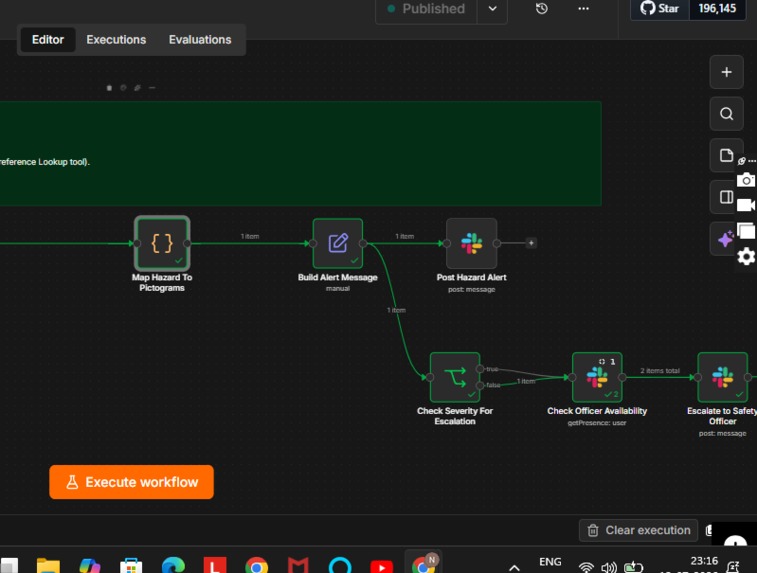
Task: Add a sticky note from right toolbar
Action: coord(725,155)
